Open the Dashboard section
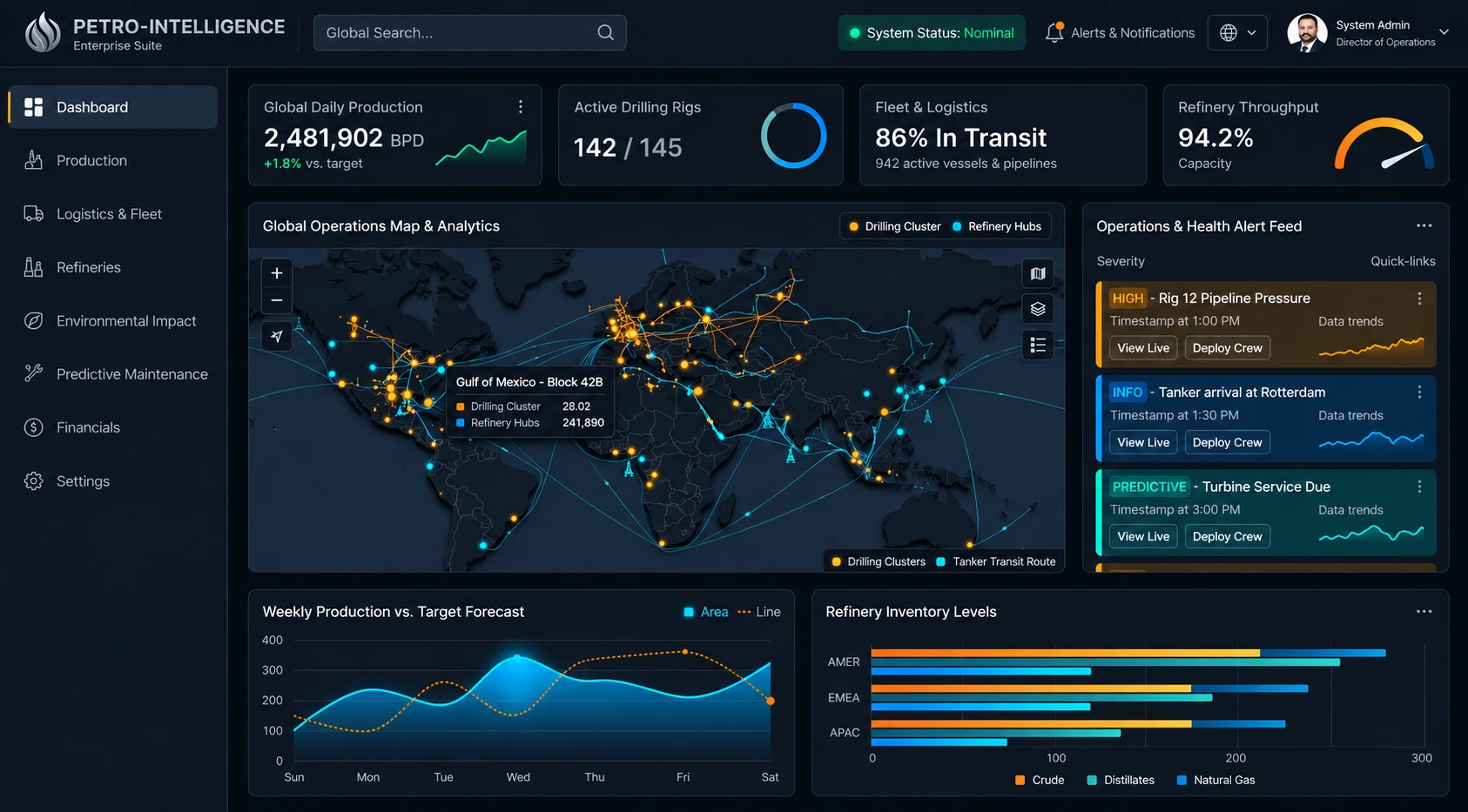The image size is (1468, 812). tap(113, 107)
